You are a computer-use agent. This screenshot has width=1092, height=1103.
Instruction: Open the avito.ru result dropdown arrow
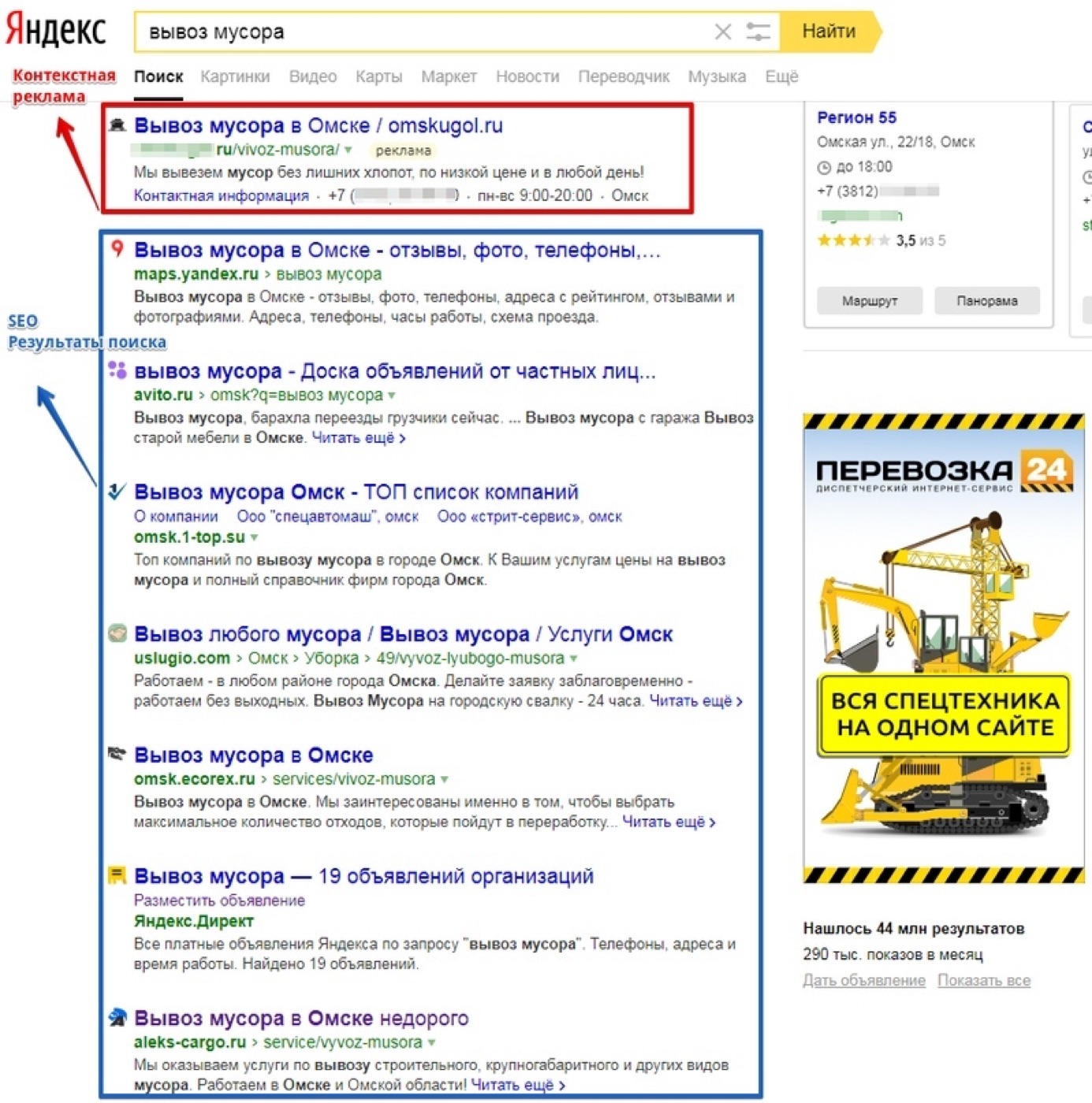coord(392,396)
